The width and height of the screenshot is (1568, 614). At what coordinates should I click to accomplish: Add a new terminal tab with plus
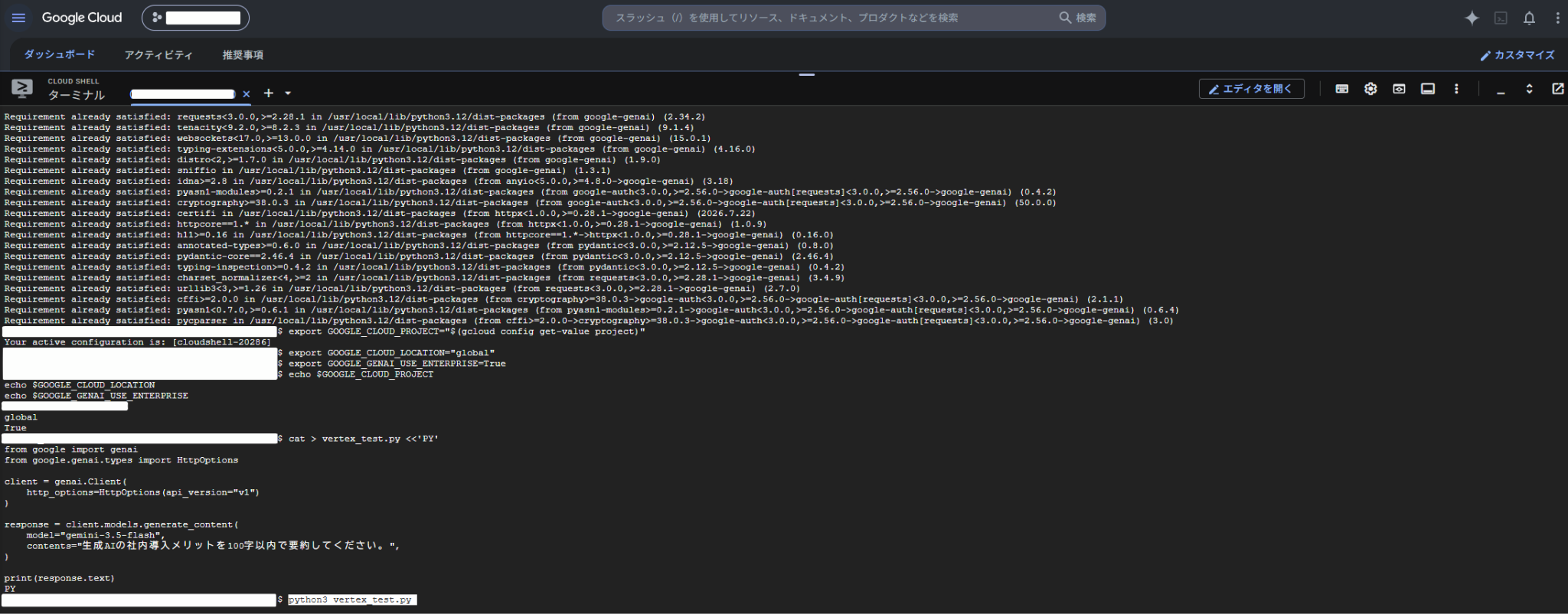click(269, 93)
